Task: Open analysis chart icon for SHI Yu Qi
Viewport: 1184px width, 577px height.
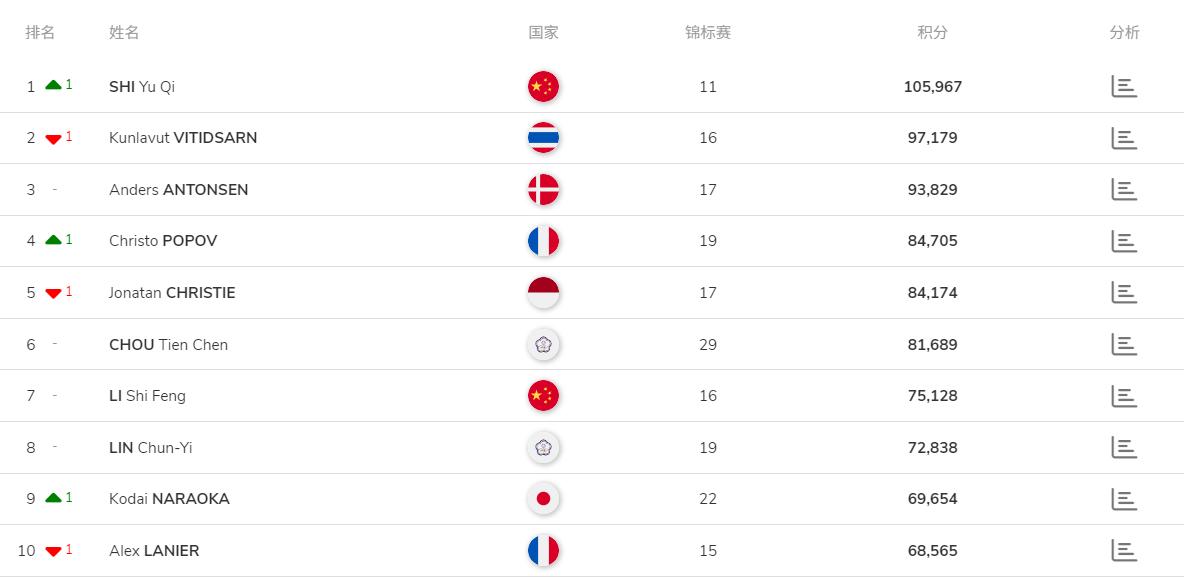Action: click(x=1124, y=86)
